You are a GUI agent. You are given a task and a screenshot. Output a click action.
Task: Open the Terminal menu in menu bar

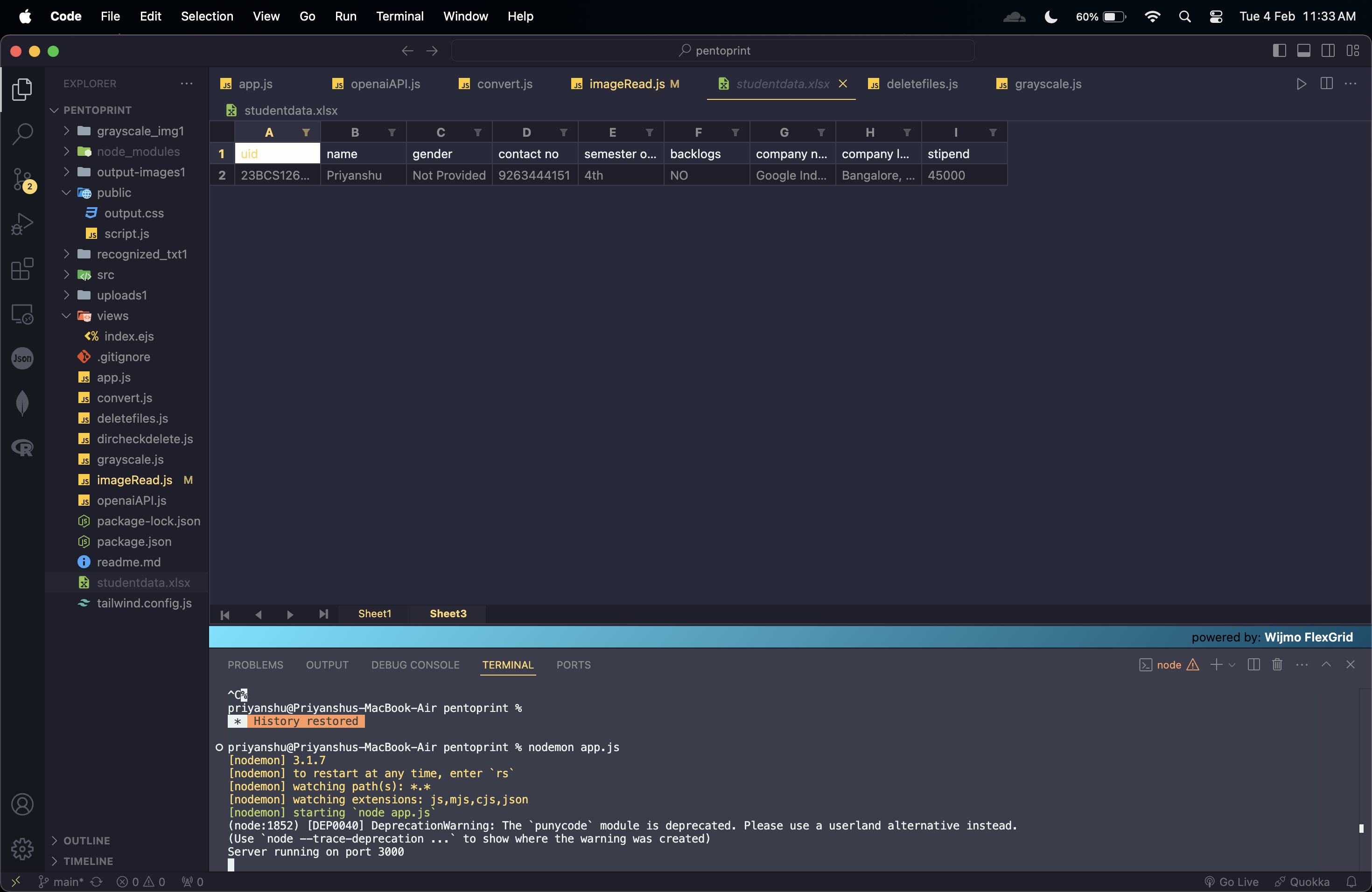tap(399, 16)
